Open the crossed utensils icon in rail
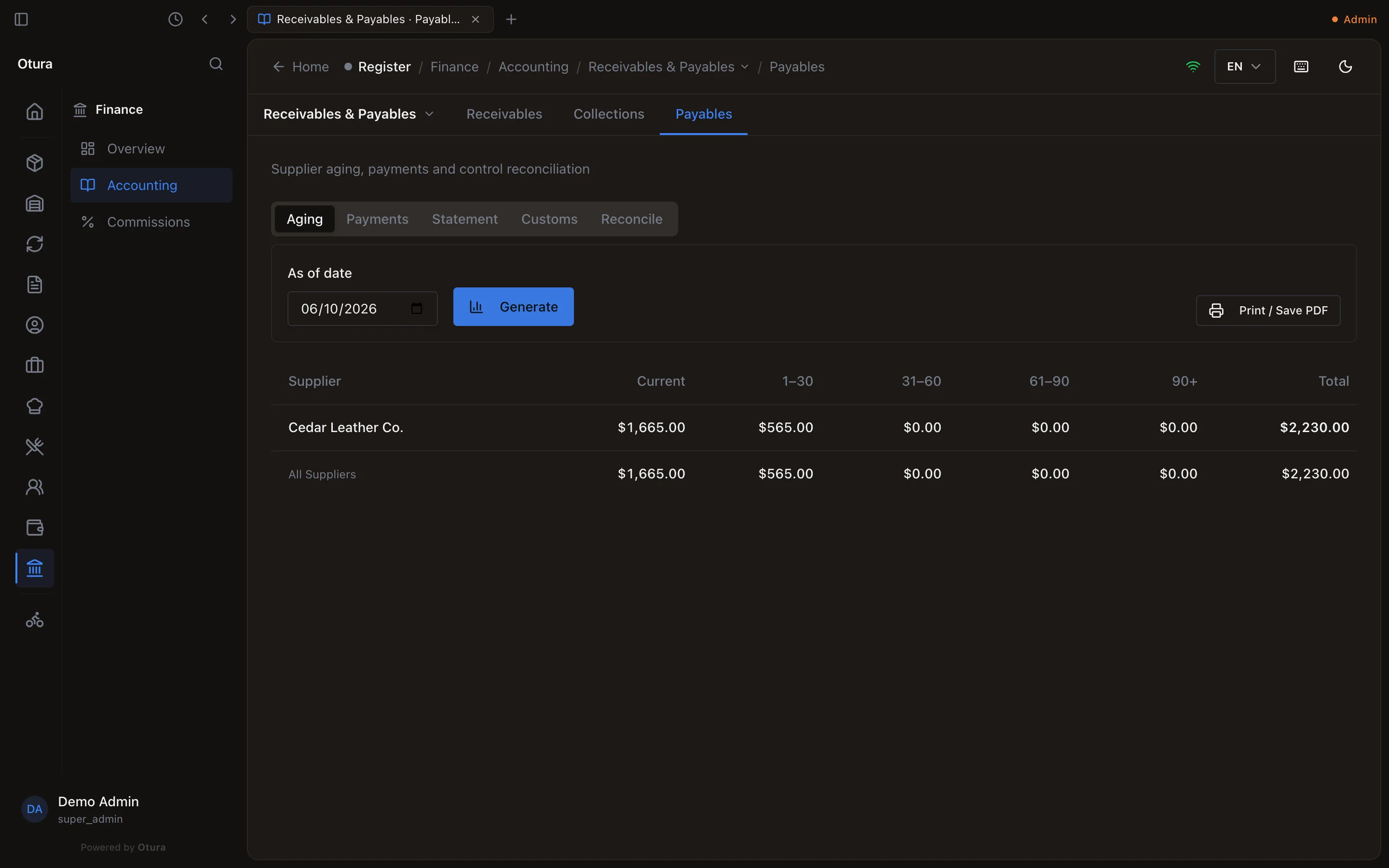The width and height of the screenshot is (1389, 868). tap(35, 447)
